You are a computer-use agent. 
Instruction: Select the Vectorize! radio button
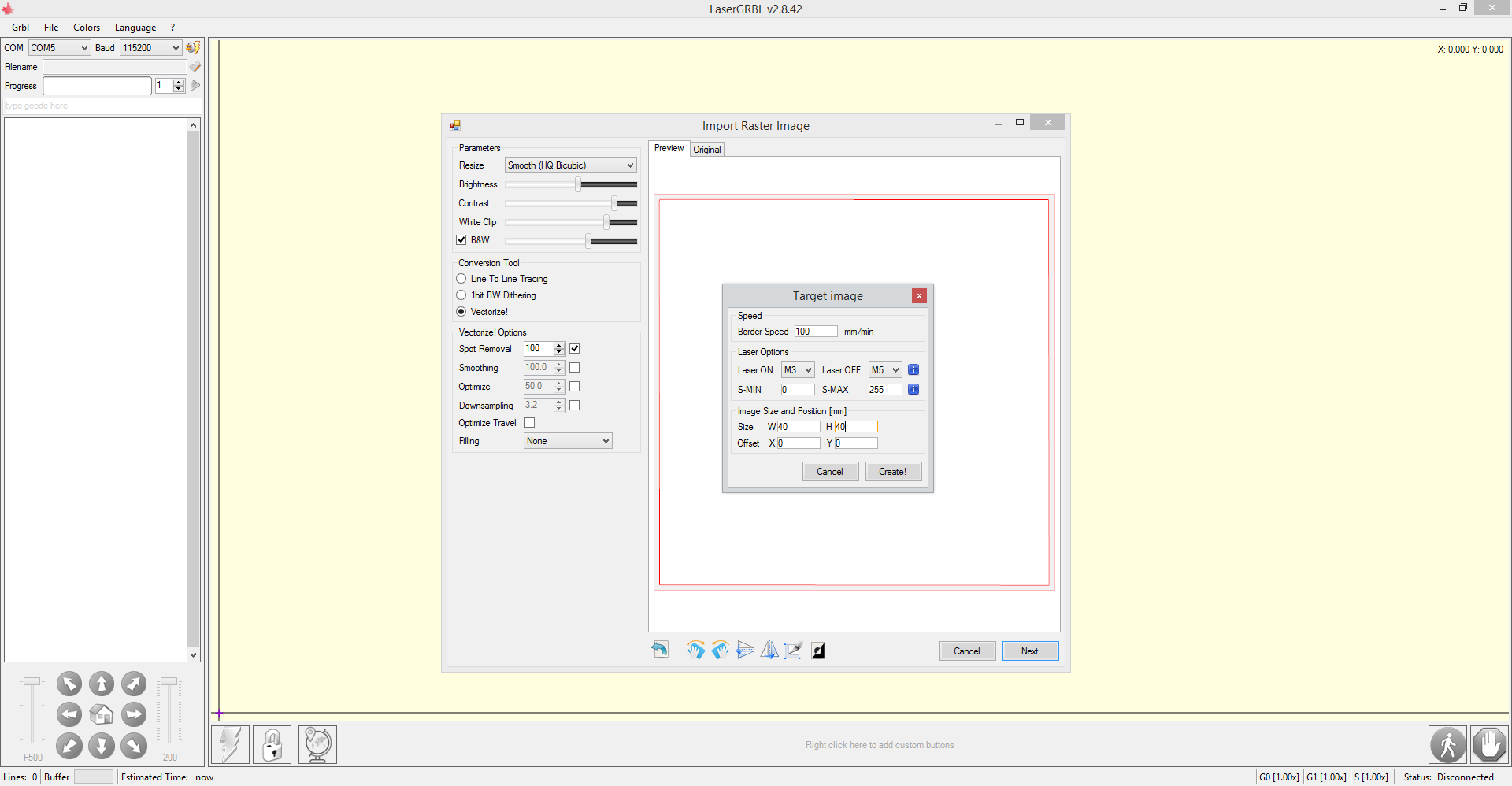pos(461,312)
